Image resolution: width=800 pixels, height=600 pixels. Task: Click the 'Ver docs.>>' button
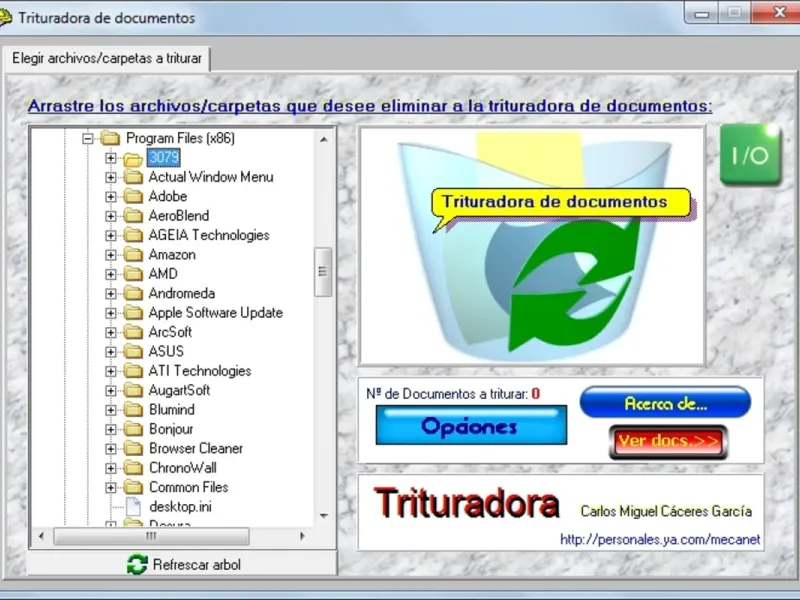click(668, 441)
